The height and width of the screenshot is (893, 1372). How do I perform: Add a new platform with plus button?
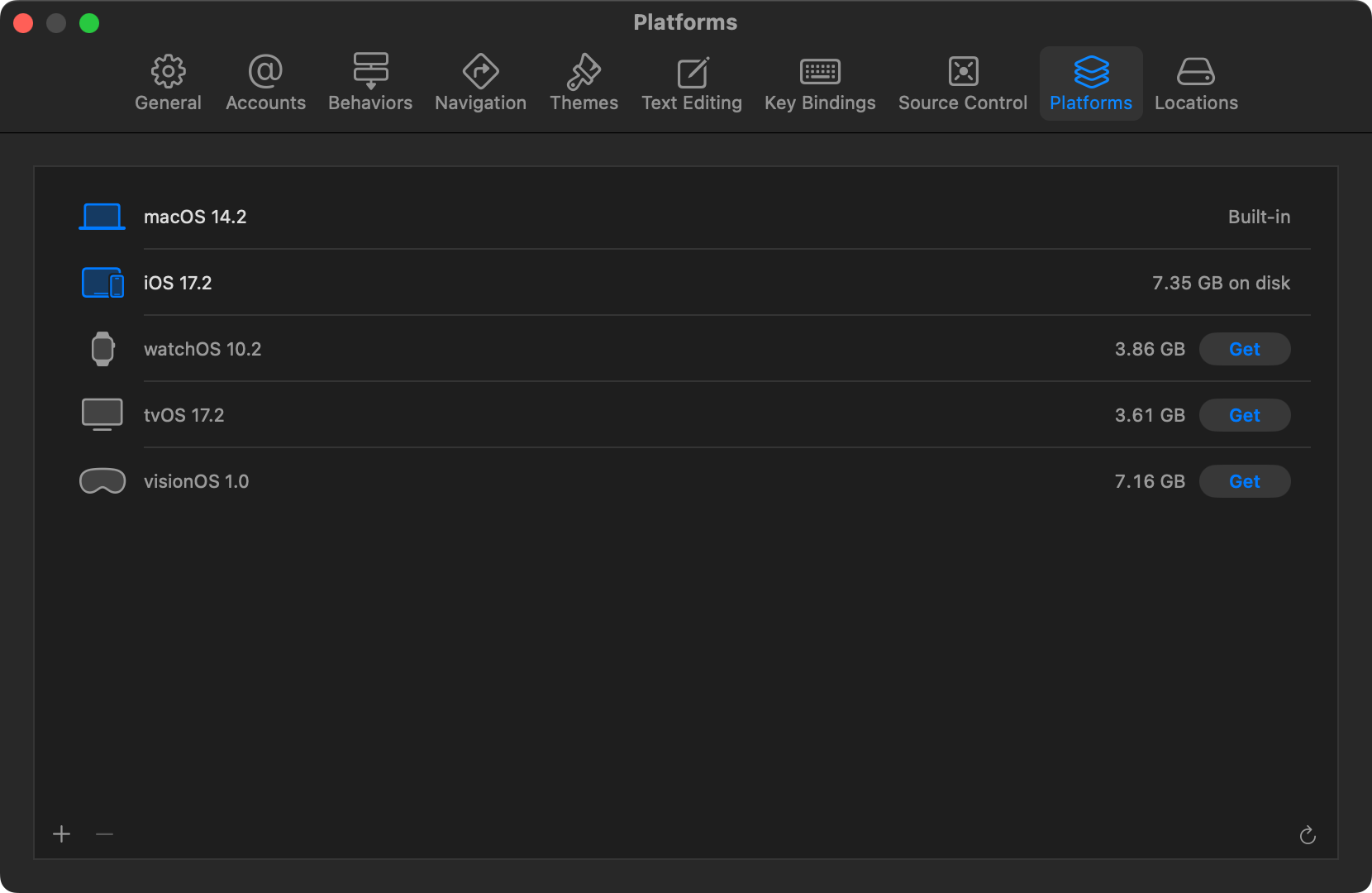(61, 834)
